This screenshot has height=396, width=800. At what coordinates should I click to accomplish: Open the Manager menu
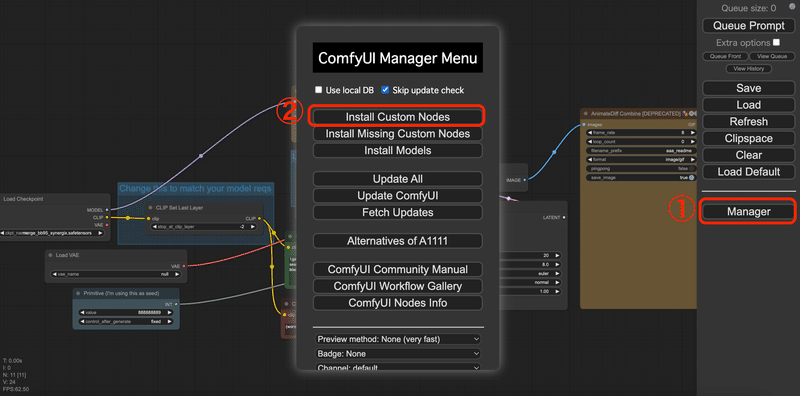[748, 212]
